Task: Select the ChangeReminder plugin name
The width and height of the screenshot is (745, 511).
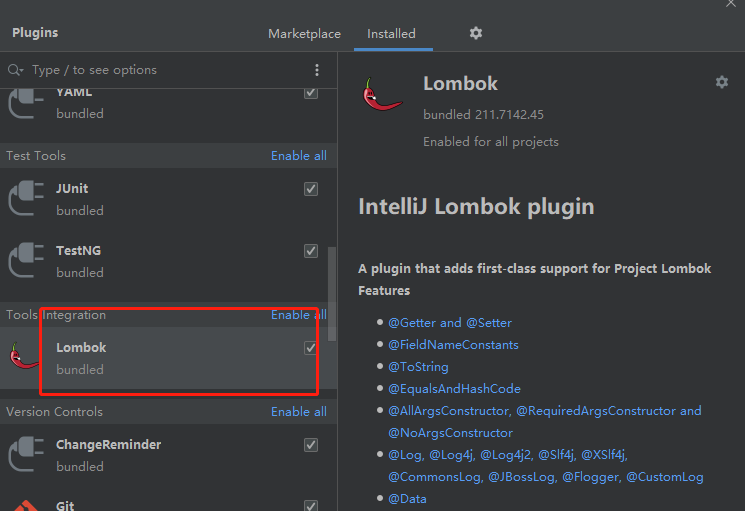Action: (108, 445)
